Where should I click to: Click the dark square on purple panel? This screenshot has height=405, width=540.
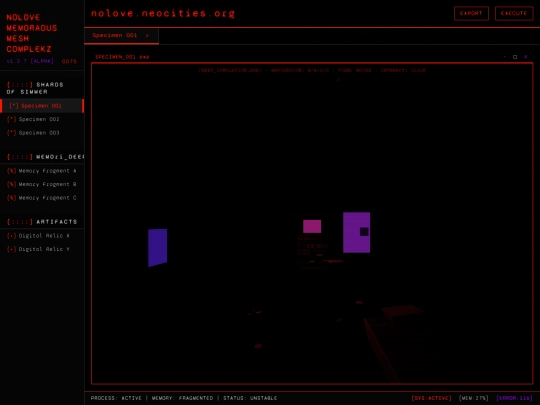[x=364, y=232]
